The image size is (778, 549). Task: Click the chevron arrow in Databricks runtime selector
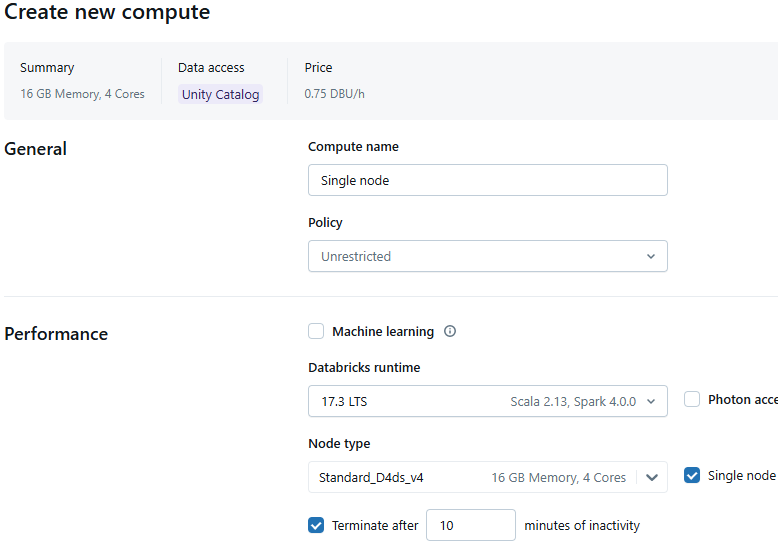[651, 402]
